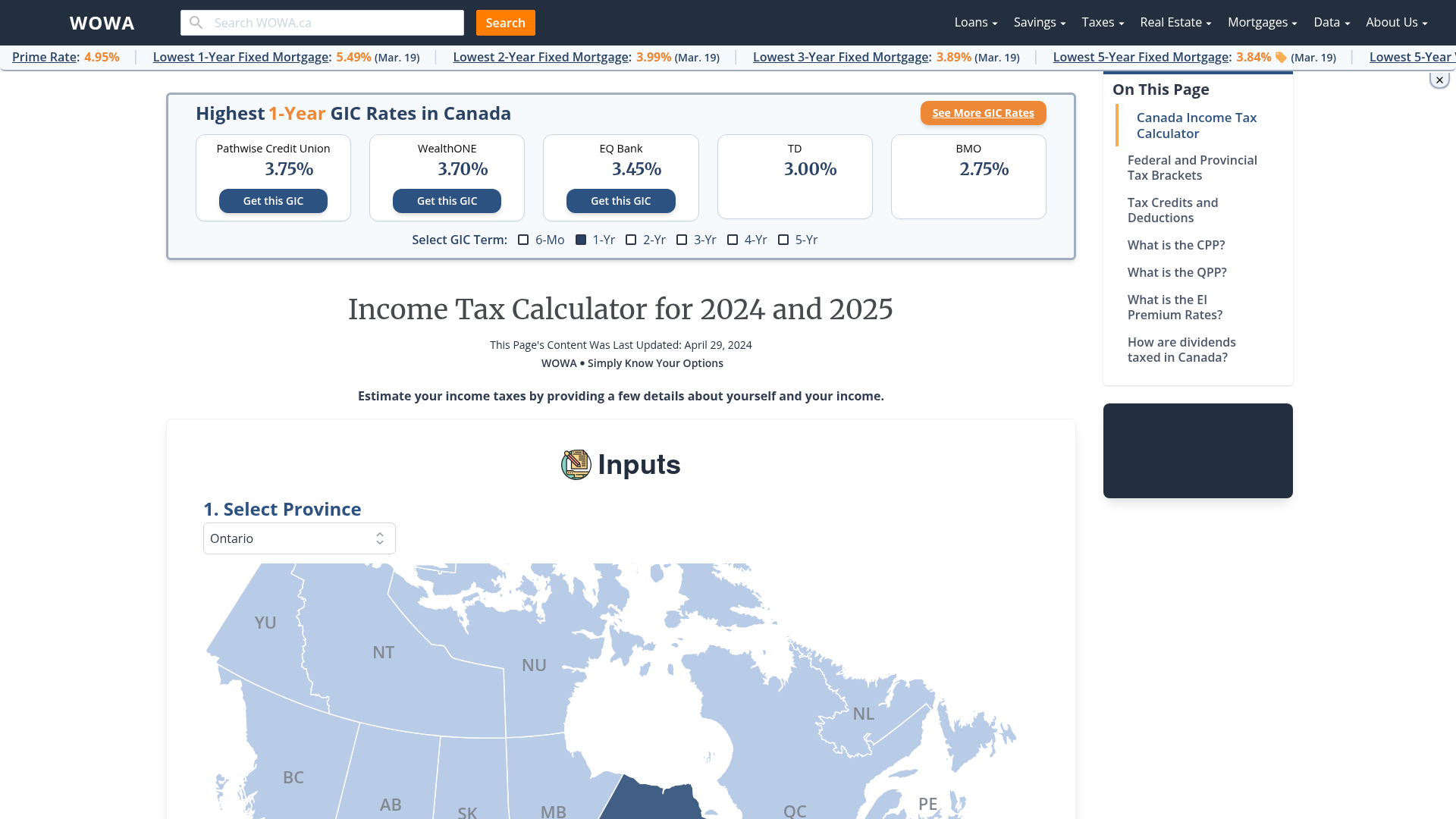Viewport: 1456px width, 819px height.
Task: Click the Canada map province selector icon
Action: (379, 538)
